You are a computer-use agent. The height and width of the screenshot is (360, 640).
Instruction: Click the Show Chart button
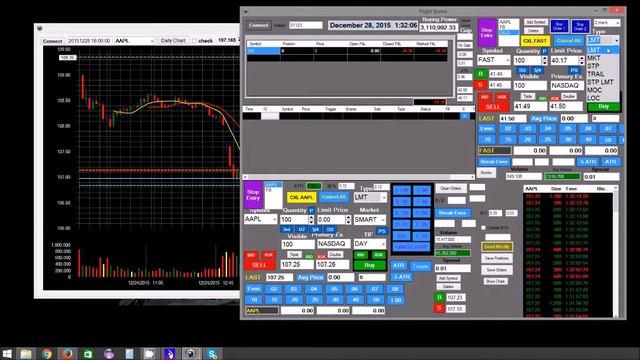point(496,281)
